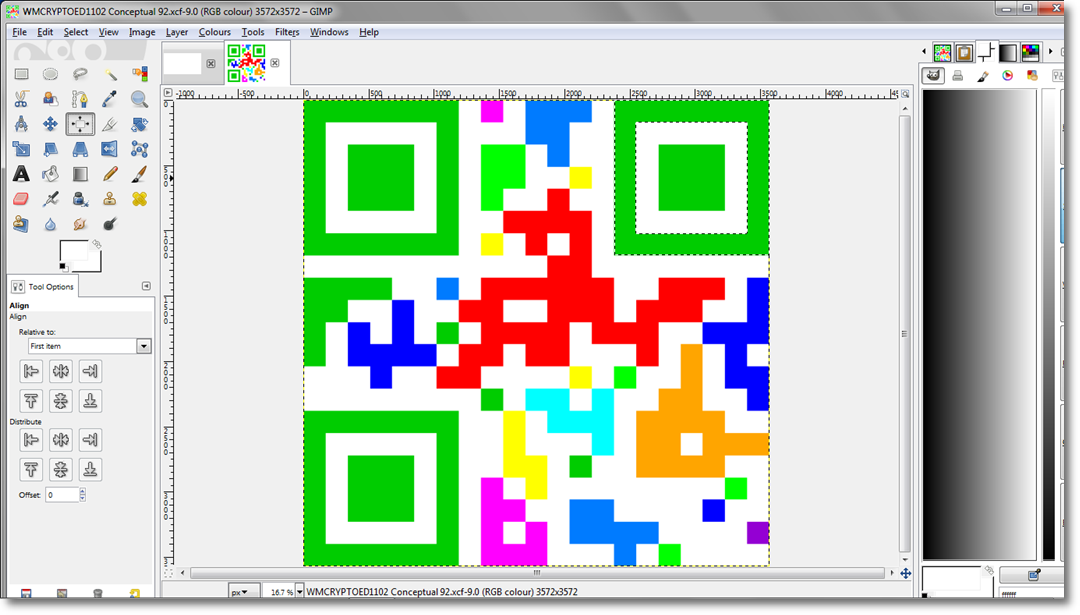This screenshot has height=615, width=1080.
Task: Select the Alignment tool in toolbox
Action: coord(80,124)
